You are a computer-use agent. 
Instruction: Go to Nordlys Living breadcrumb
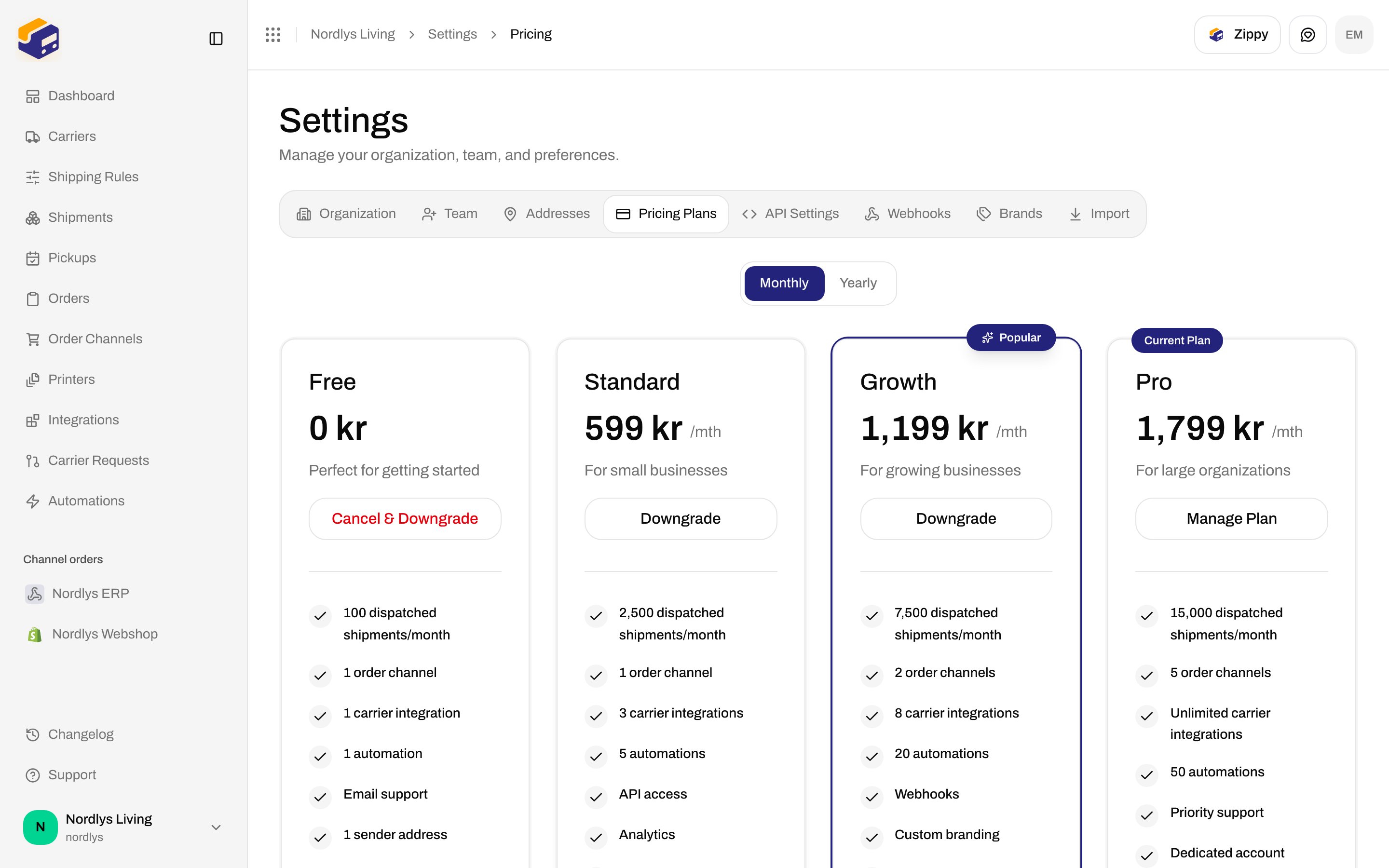[x=353, y=34]
